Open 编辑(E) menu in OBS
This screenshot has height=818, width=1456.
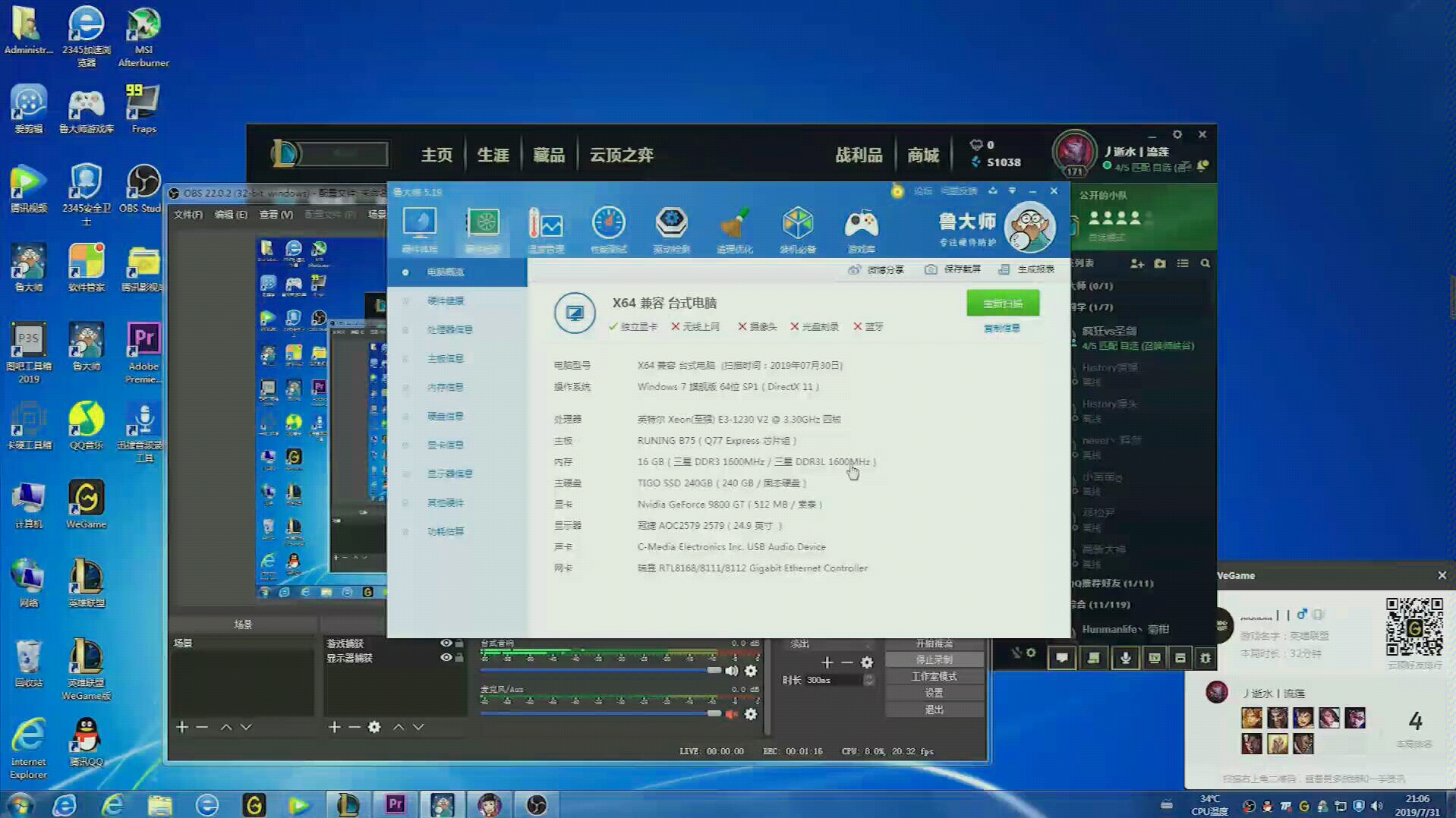(x=231, y=215)
